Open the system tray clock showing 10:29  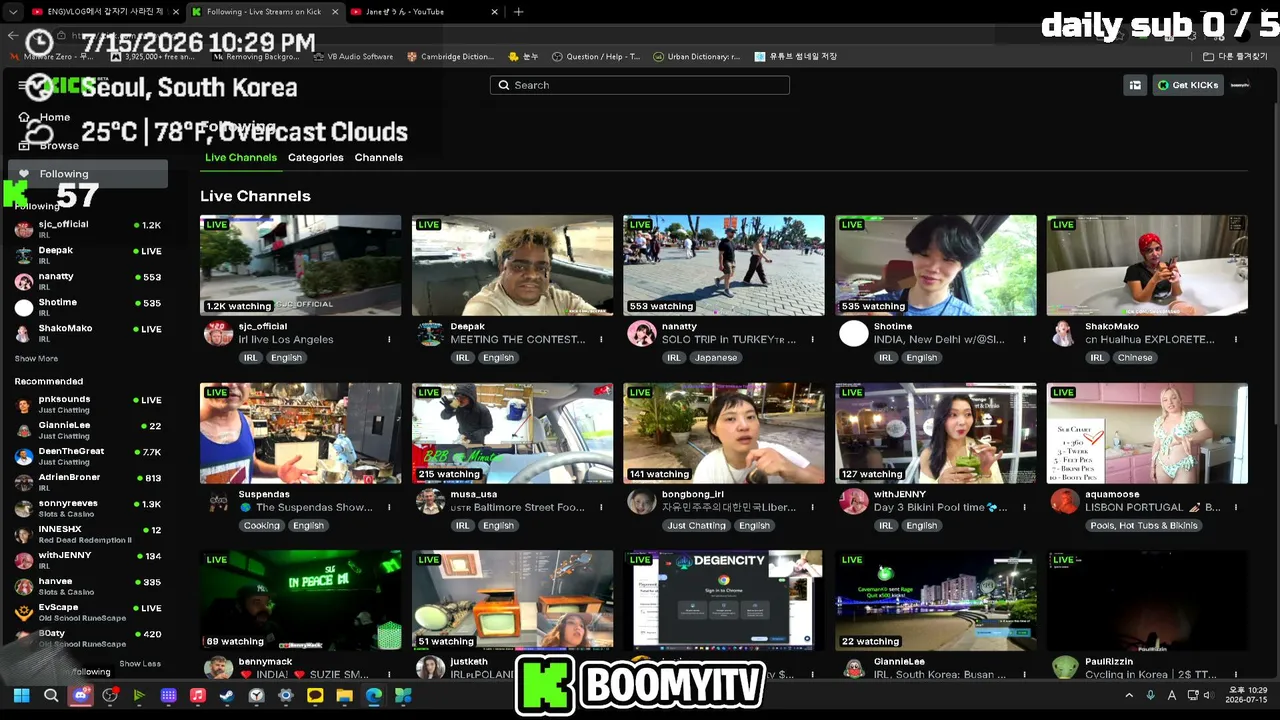(x=1248, y=695)
